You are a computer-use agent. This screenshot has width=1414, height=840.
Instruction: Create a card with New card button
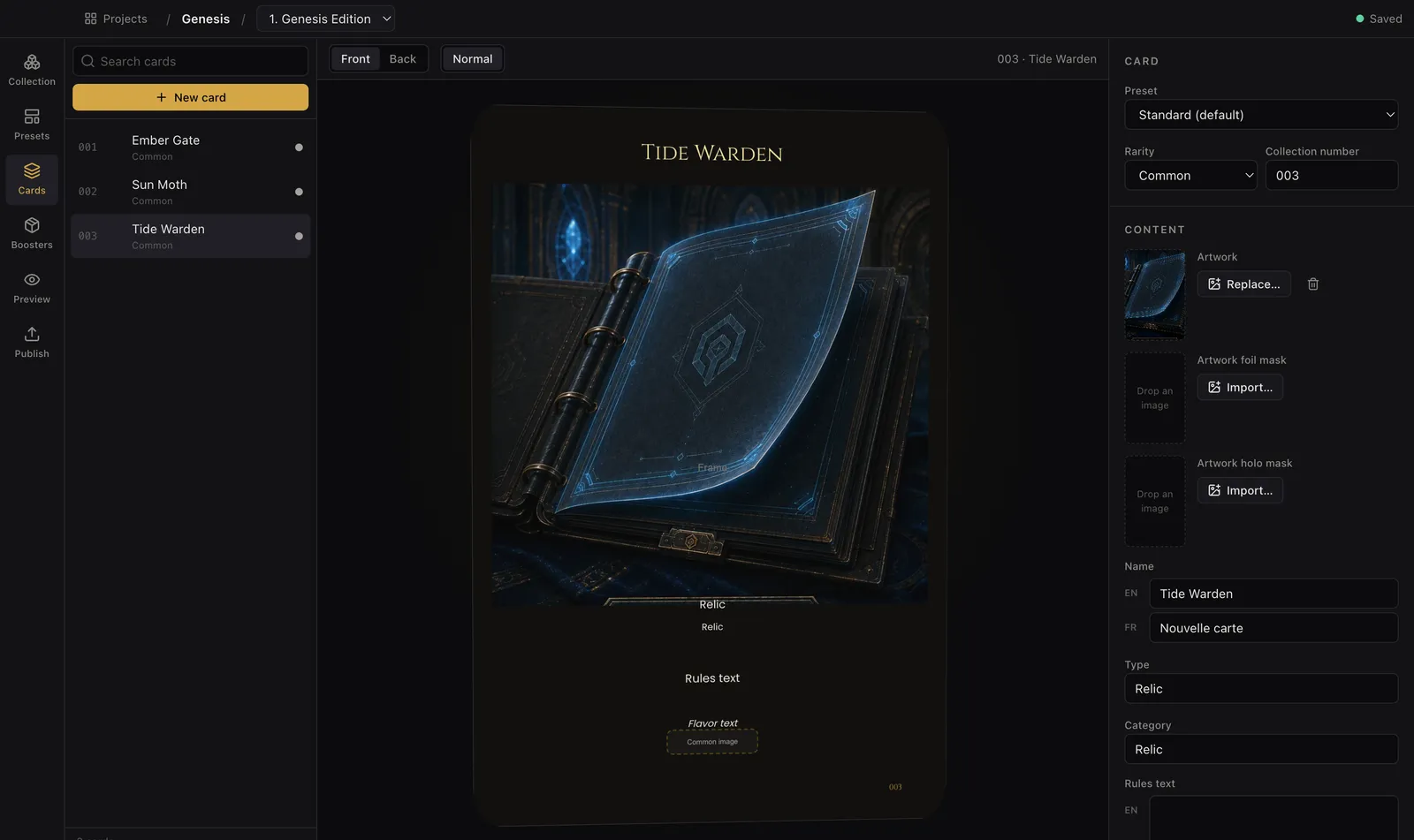click(190, 97)
